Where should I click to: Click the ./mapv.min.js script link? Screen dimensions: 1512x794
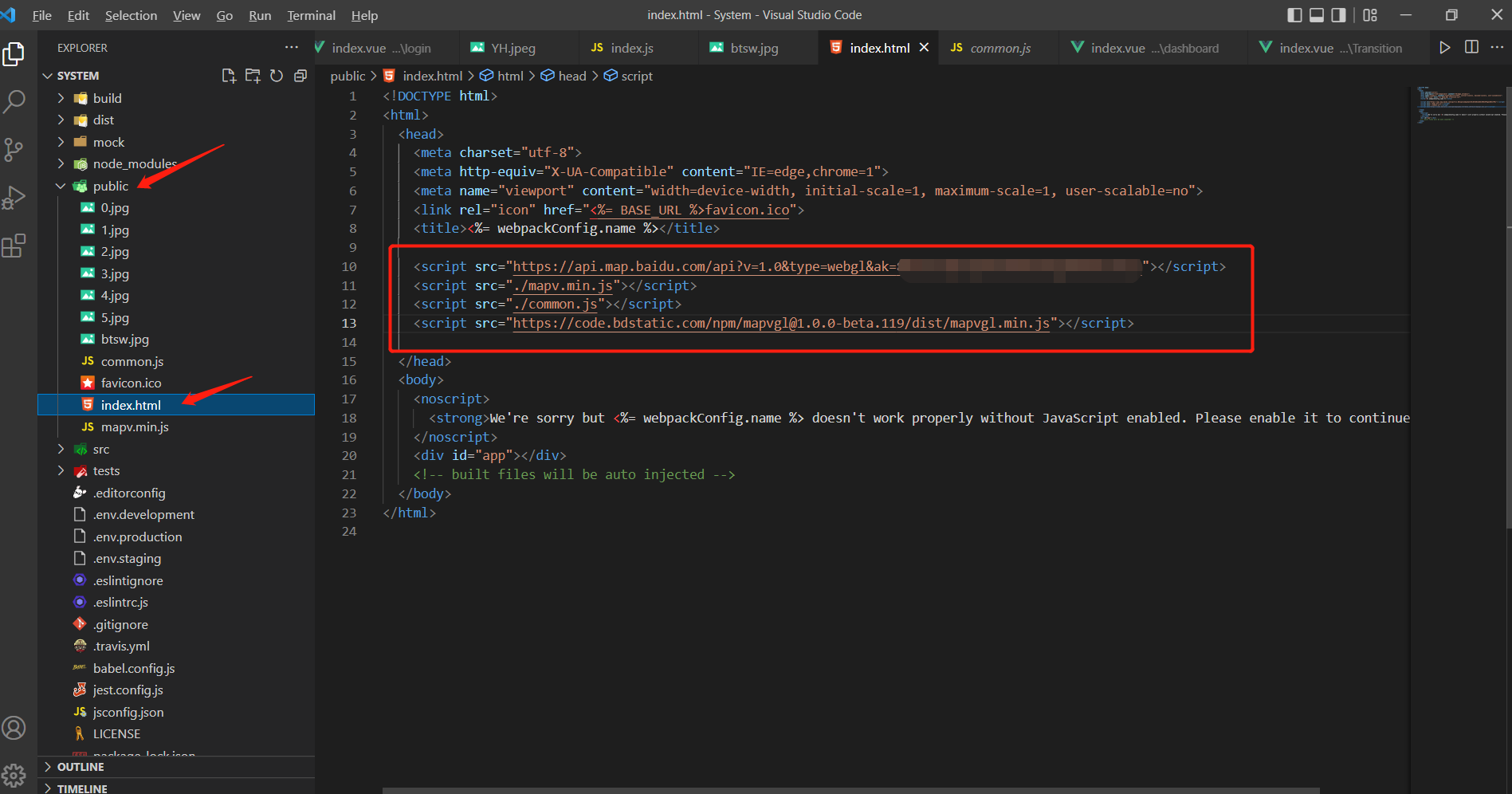[x=563, y=285]
